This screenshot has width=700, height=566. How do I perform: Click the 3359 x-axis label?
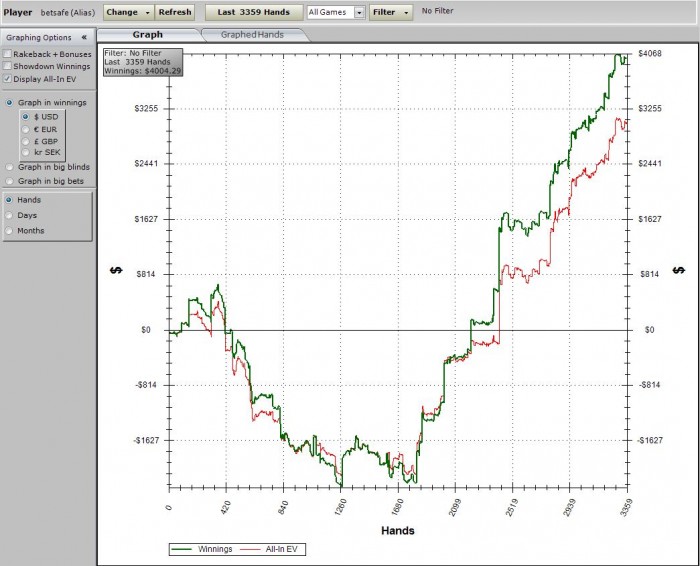pos(626,508)
